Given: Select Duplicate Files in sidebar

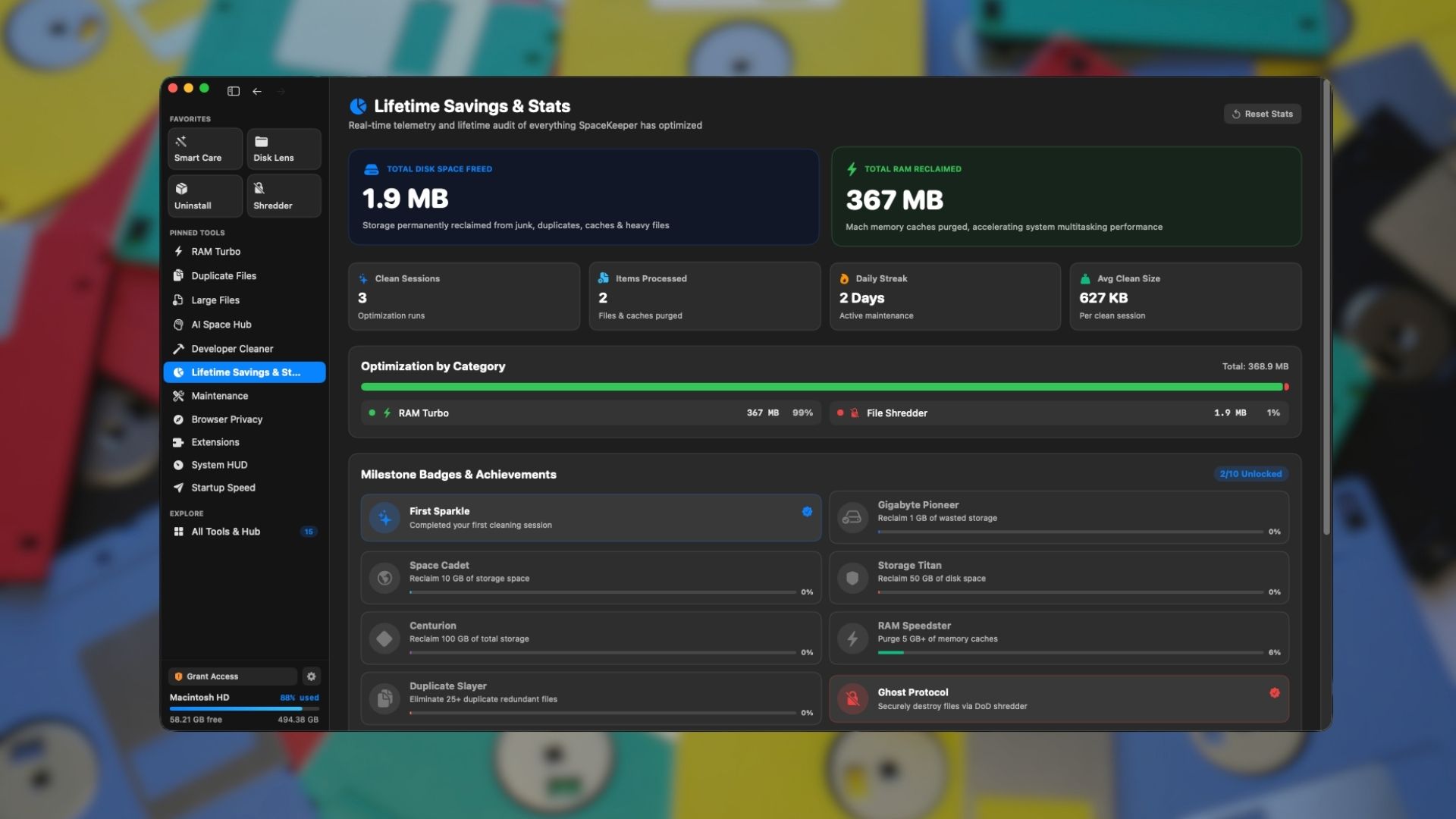Looking at the screenshot, I should pyautogui.click(x=244, y=276).
